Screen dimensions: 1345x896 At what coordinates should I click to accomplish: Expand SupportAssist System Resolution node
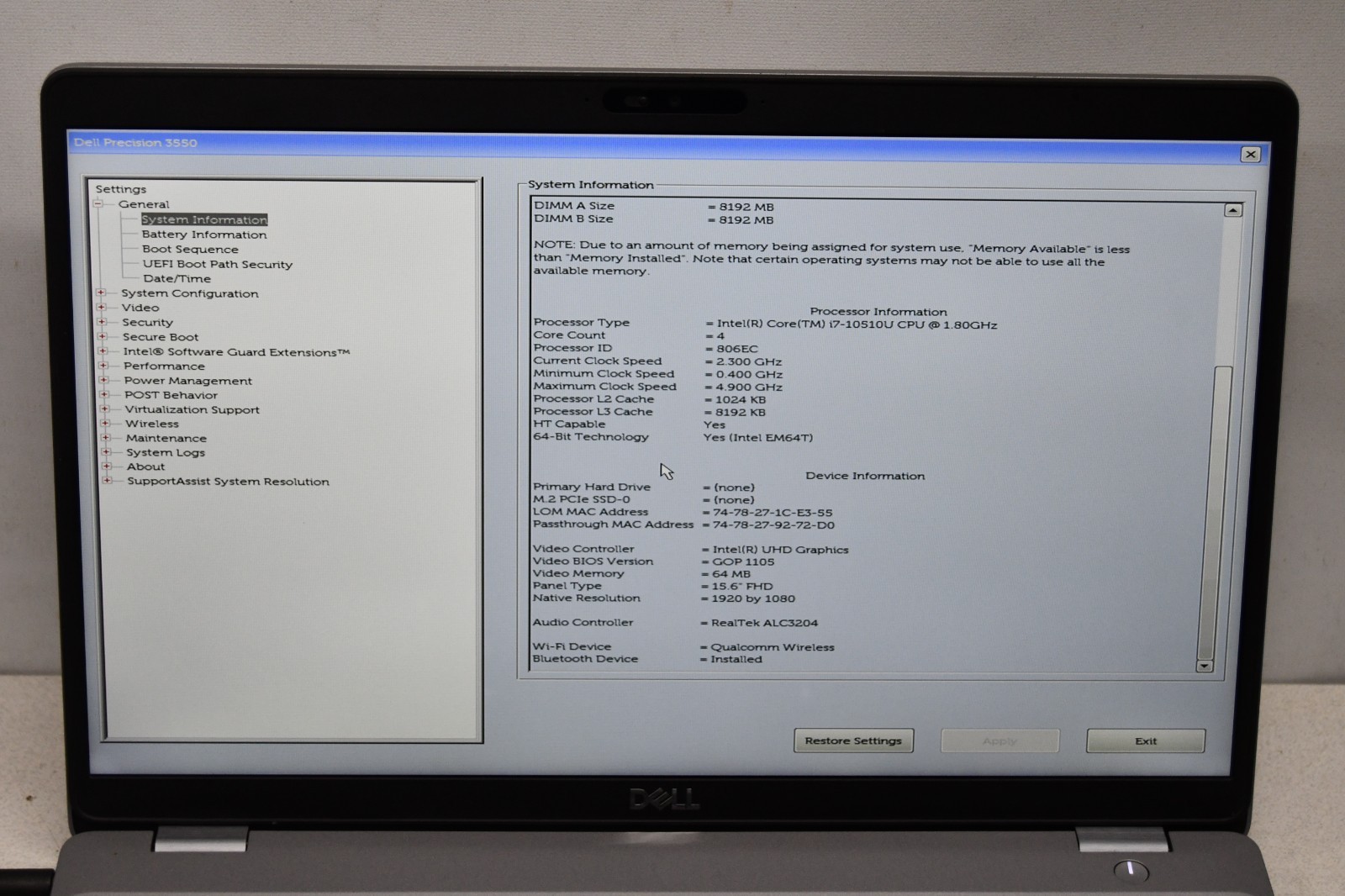tap(107, 481)
